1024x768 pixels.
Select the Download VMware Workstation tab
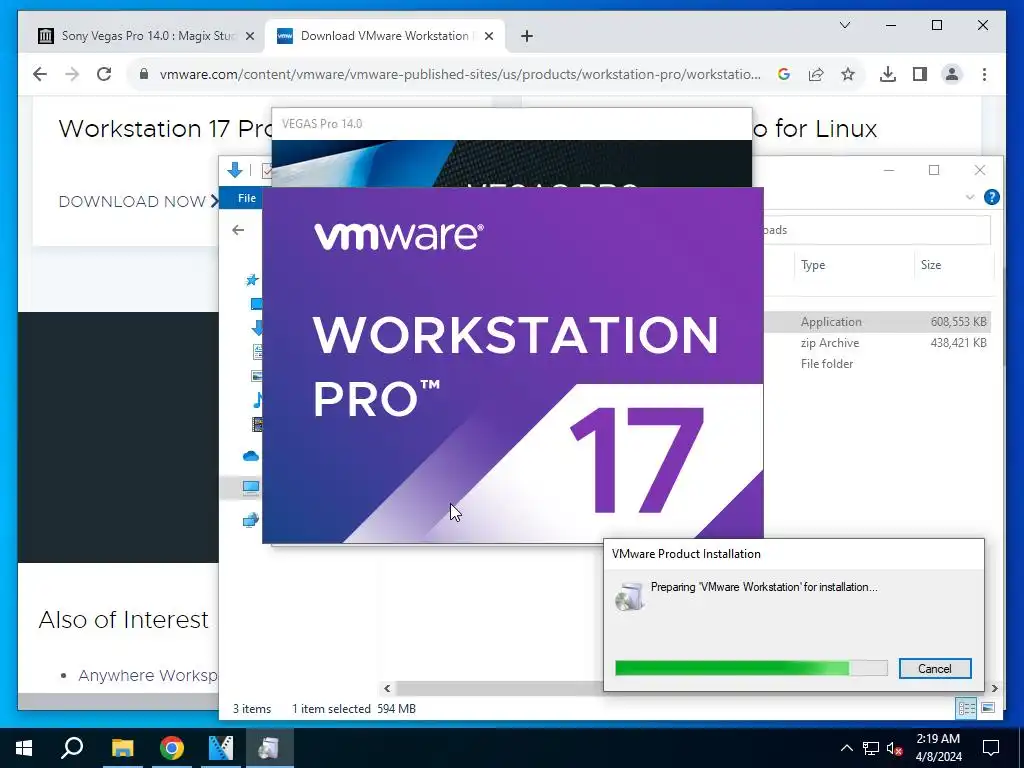pos(384,36)
